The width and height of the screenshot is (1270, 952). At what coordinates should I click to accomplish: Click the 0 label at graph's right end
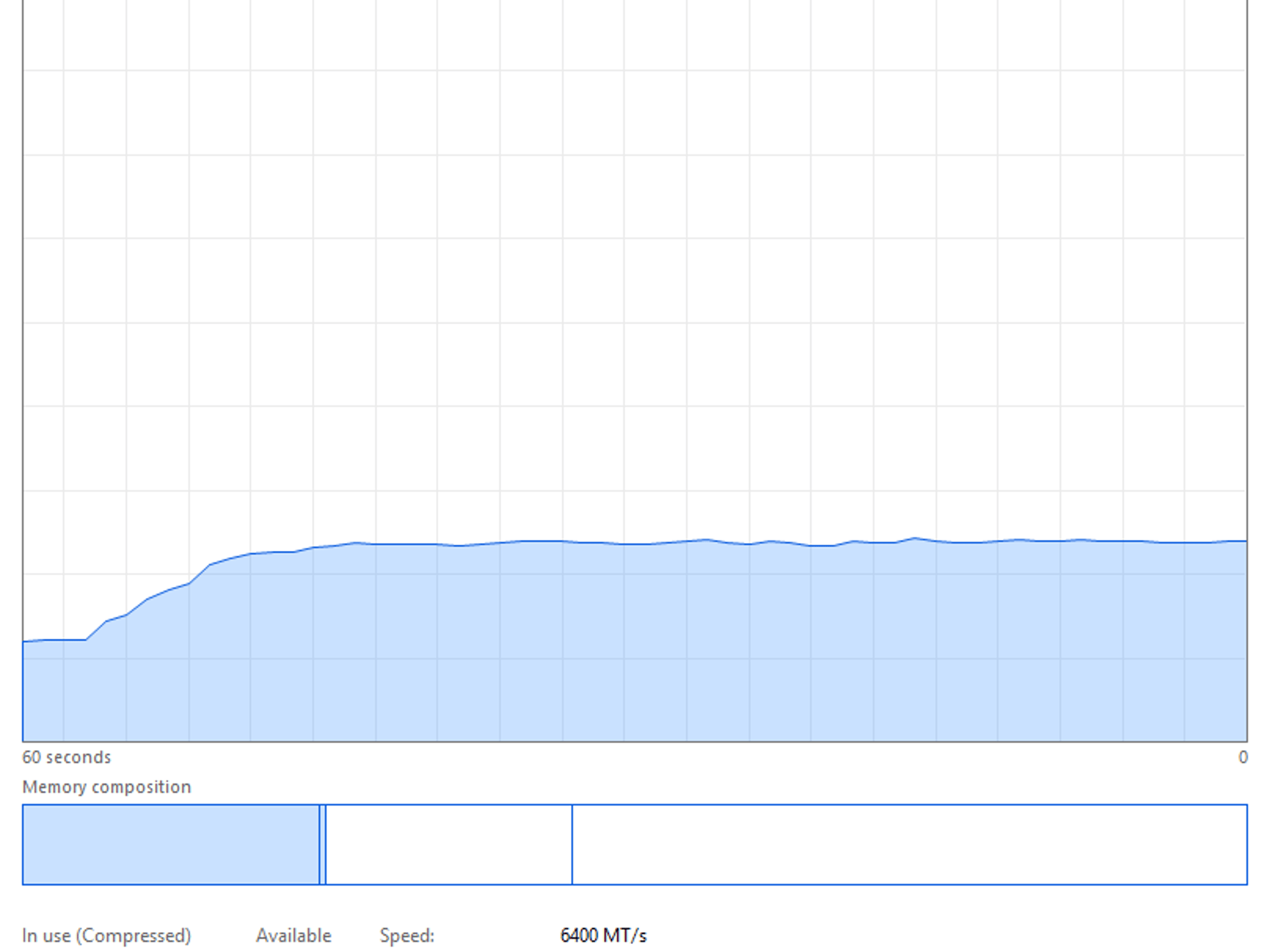tap(1243, 757)
